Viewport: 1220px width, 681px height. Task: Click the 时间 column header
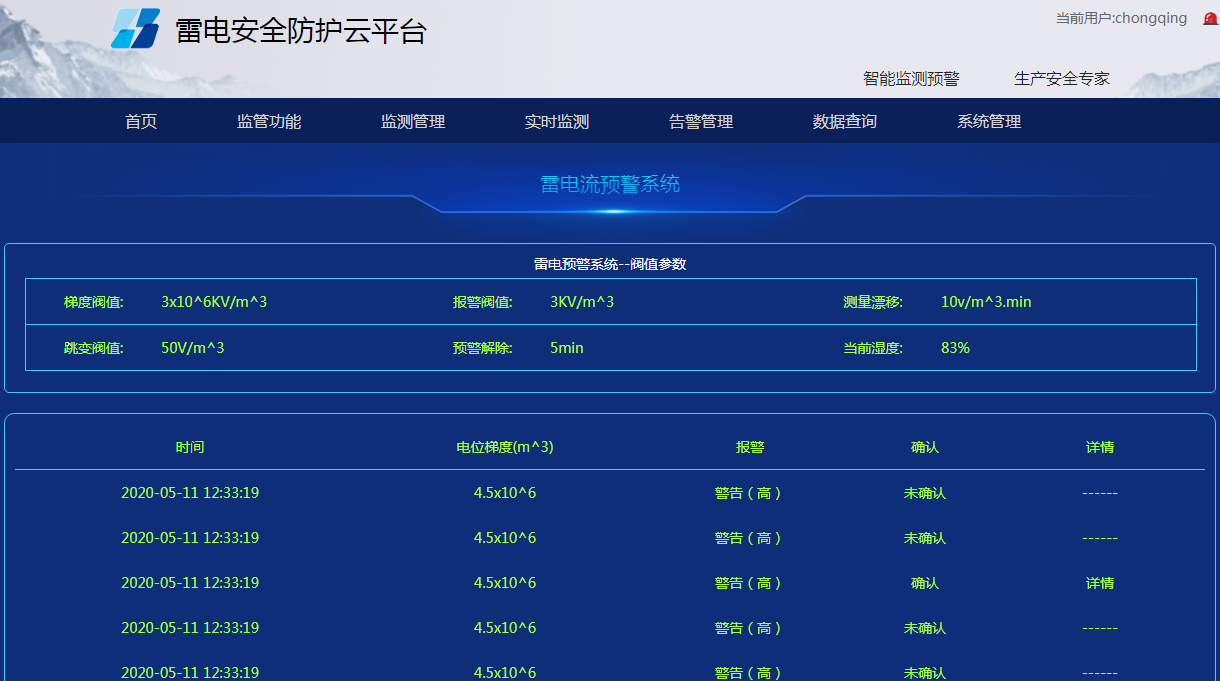click(190, 447)
